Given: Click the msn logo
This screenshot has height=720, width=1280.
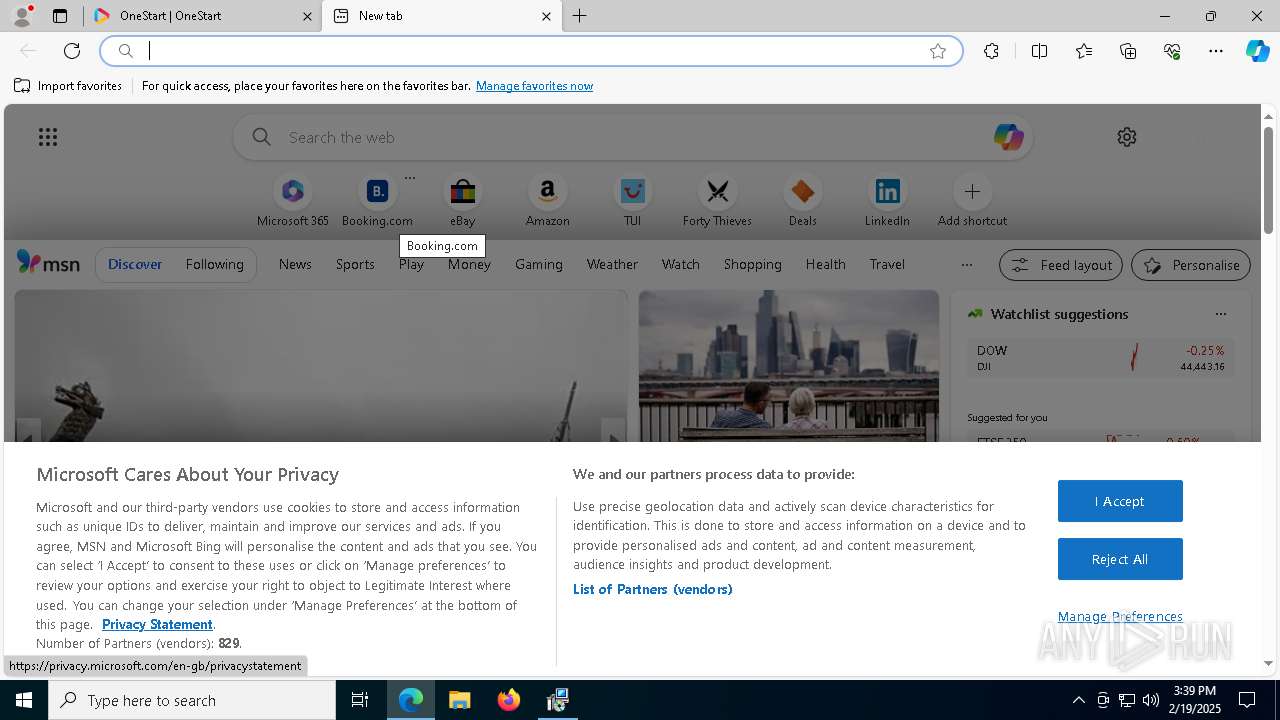Looking at the screenshot, I should pos(48,263).
